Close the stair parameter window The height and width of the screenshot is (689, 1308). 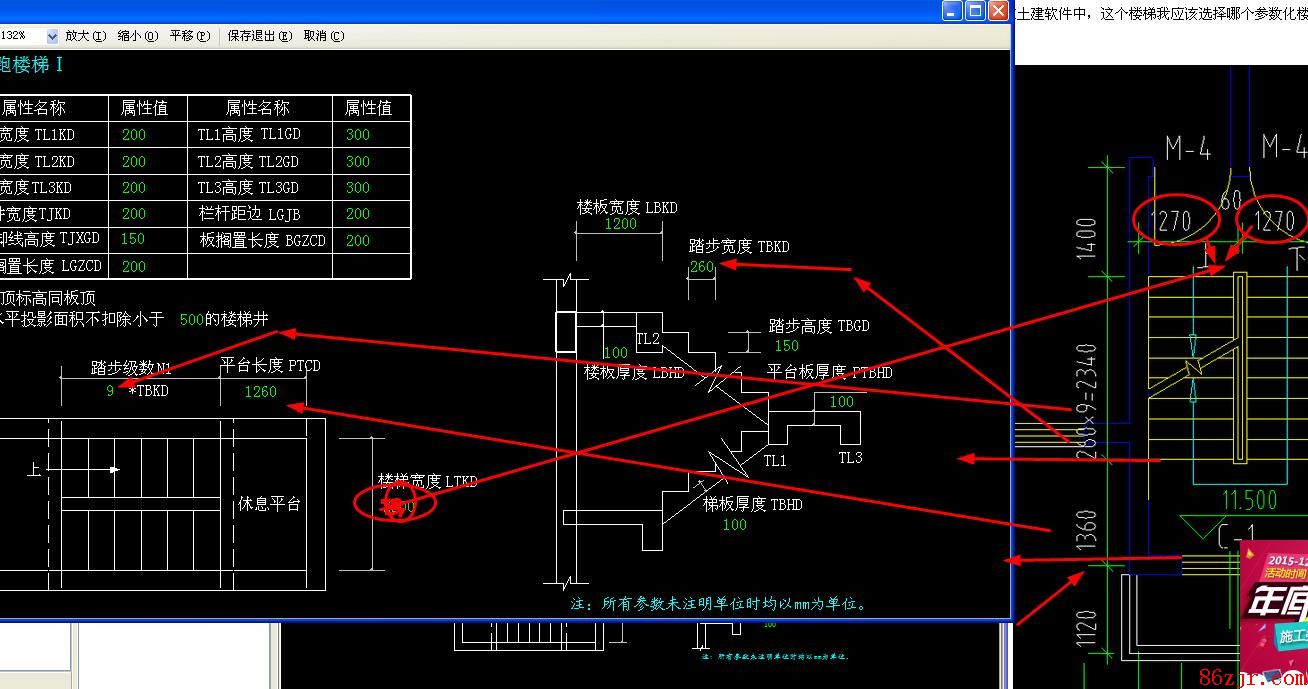pyautogui.click(x=998, y=11)
